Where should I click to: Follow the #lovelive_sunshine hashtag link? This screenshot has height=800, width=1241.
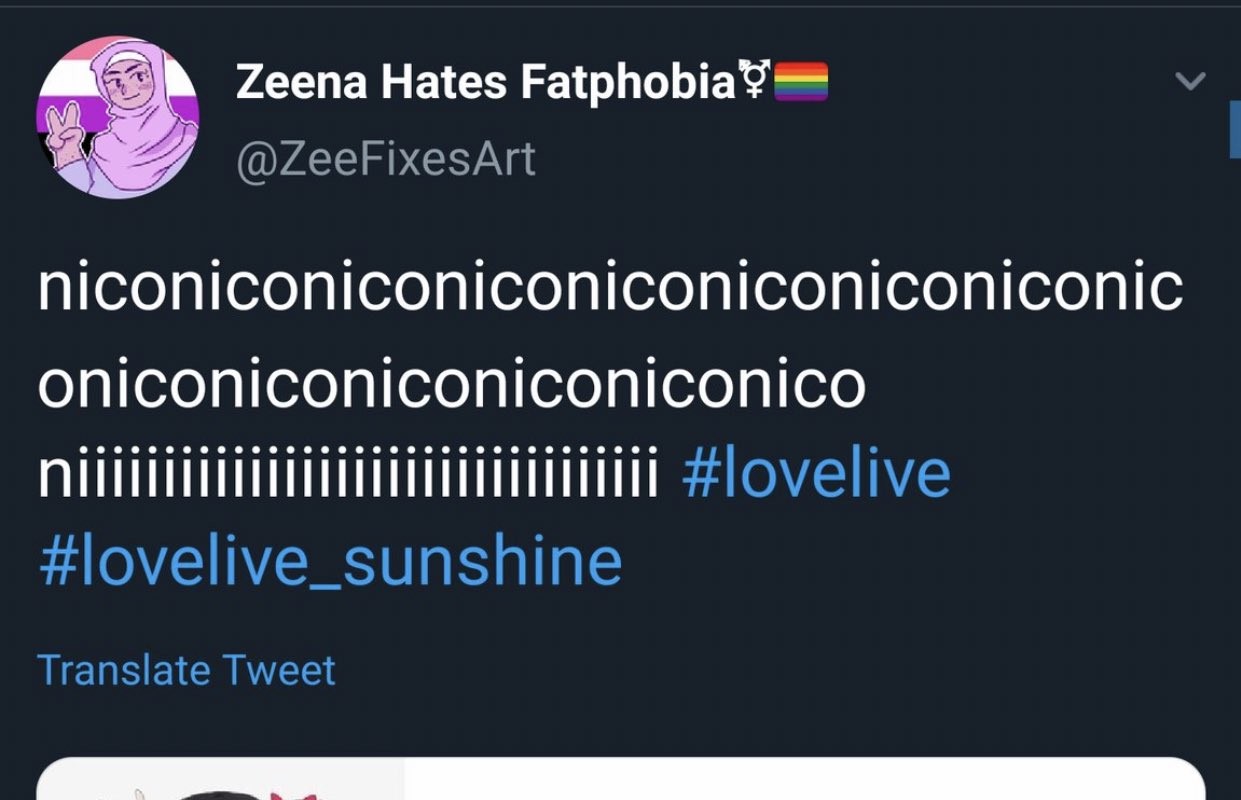[x=330, y=561]
